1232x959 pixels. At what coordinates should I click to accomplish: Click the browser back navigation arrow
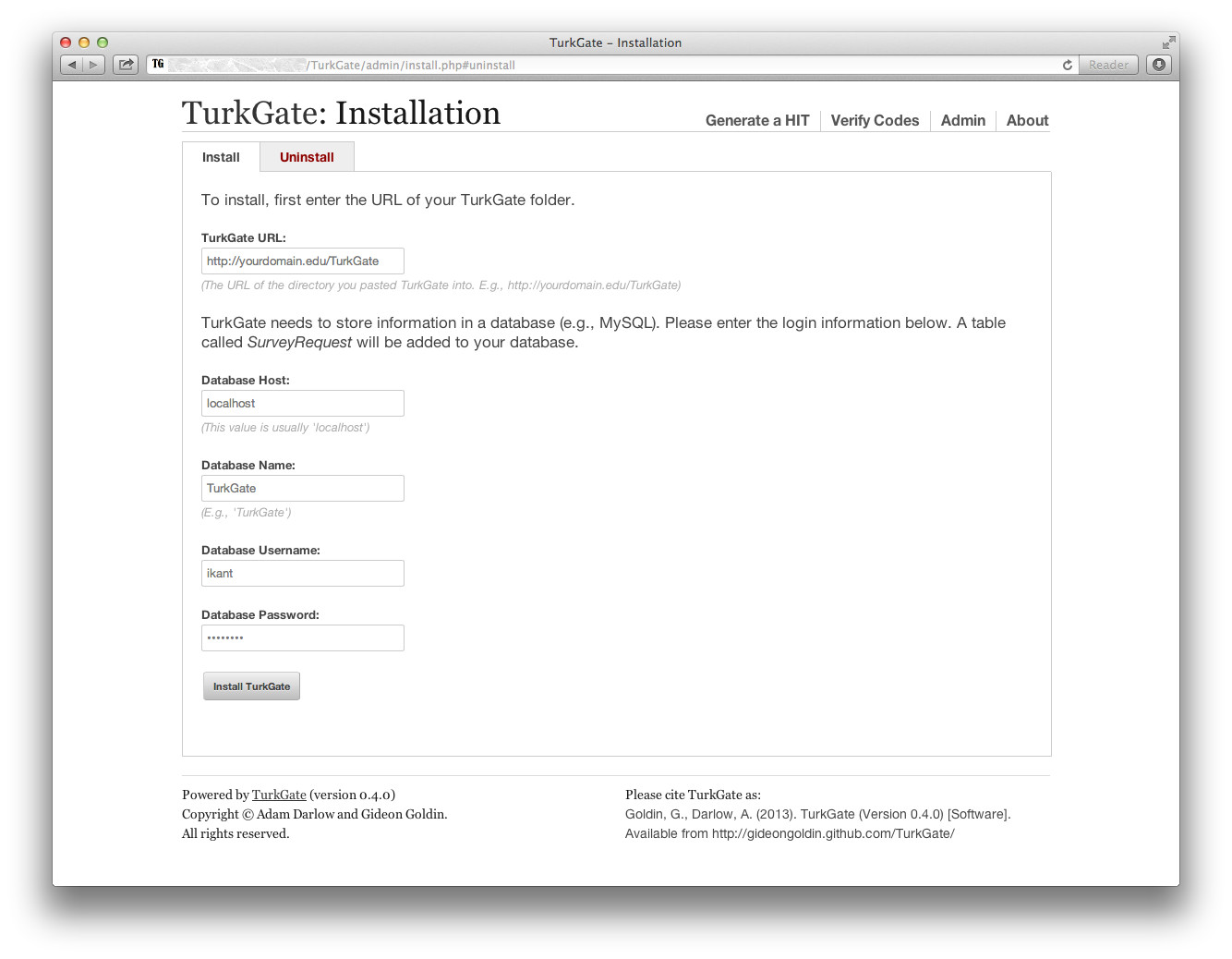(72, 64)
